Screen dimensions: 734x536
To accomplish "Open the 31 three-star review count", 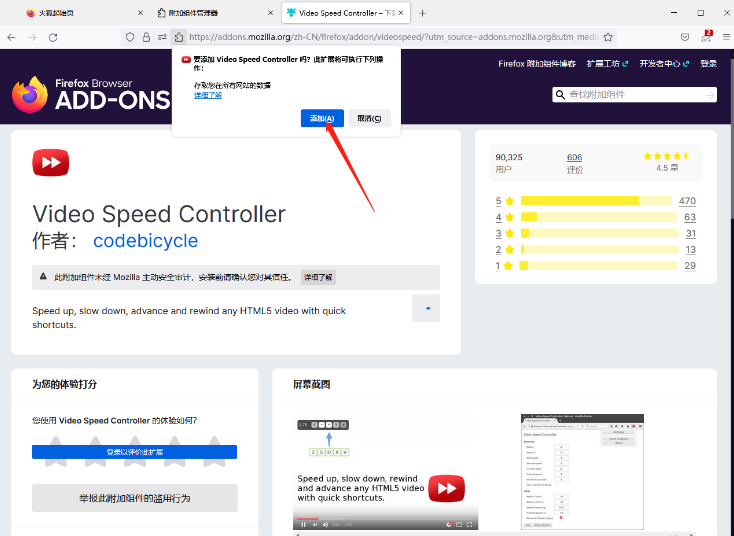I will point(691,233).
